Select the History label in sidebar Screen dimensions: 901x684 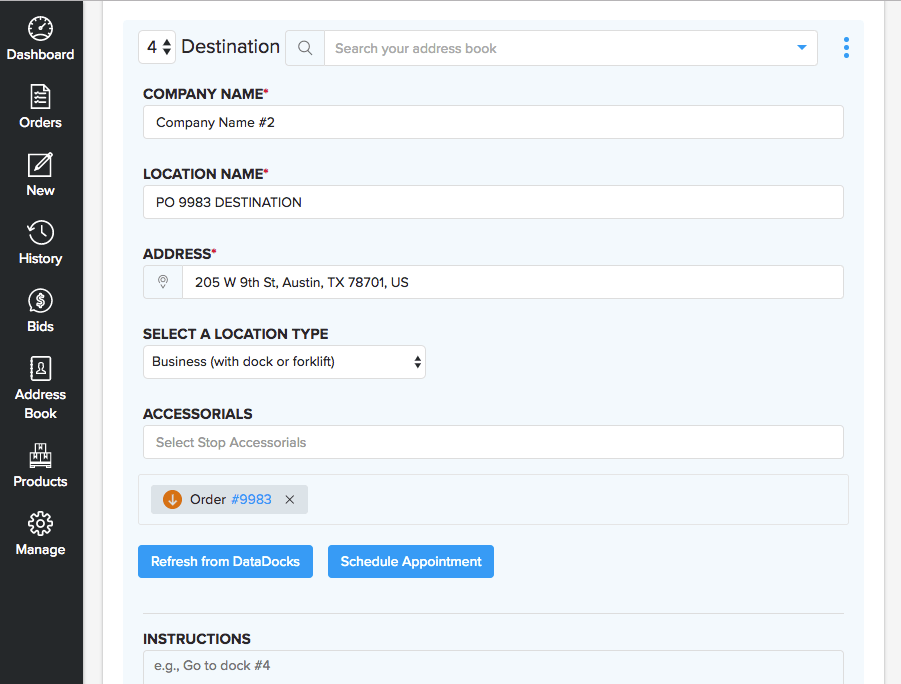[40, 259]
